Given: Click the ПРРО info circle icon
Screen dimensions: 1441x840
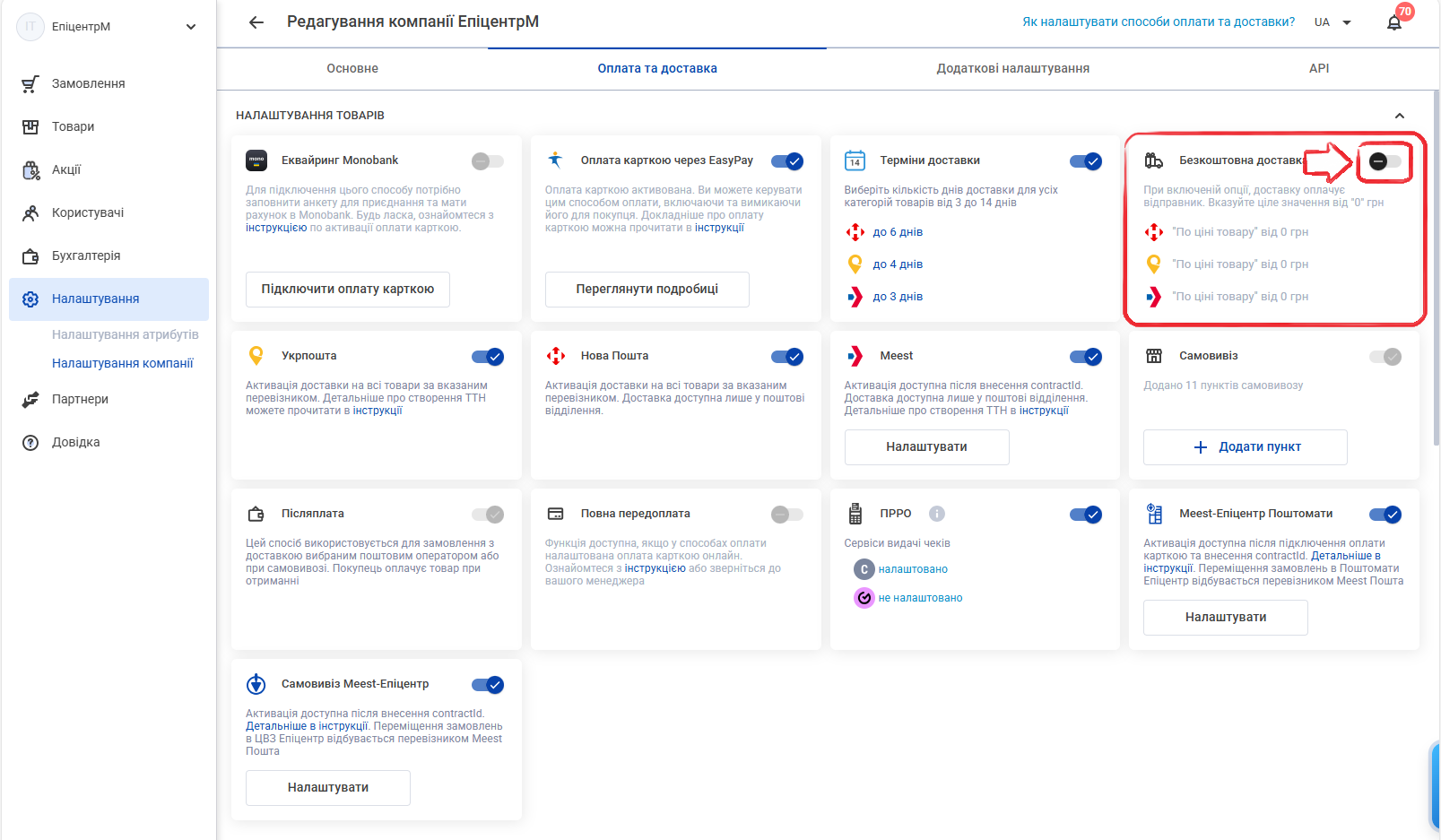Looking at the screenshot, I should tap(937, 514).
